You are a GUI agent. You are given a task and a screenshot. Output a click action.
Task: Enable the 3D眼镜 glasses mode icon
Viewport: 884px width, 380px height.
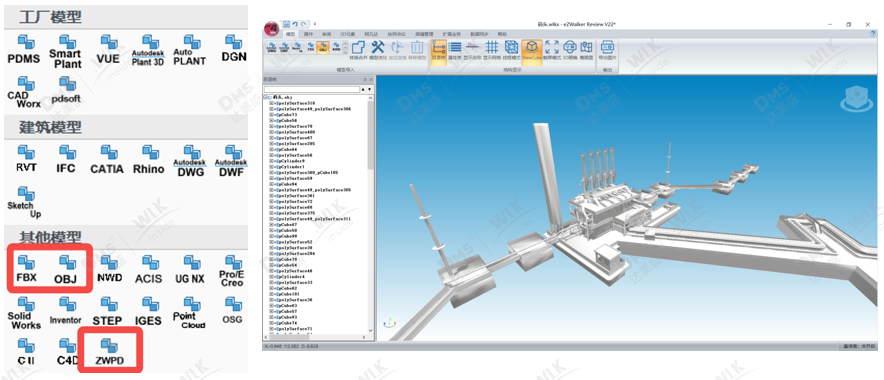570,51
